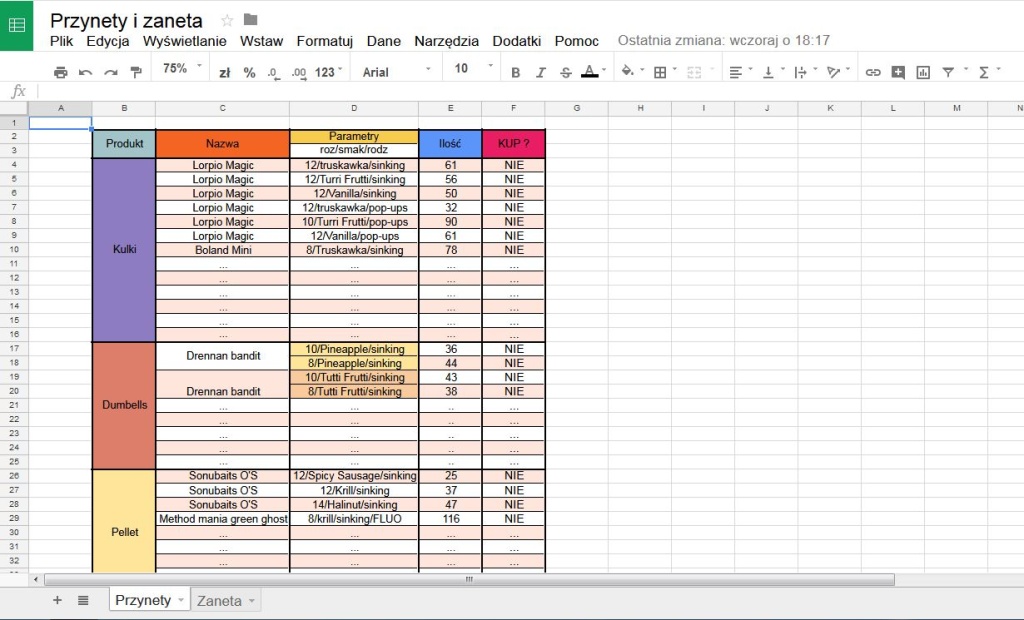Click the scroll left arrow

35,579
